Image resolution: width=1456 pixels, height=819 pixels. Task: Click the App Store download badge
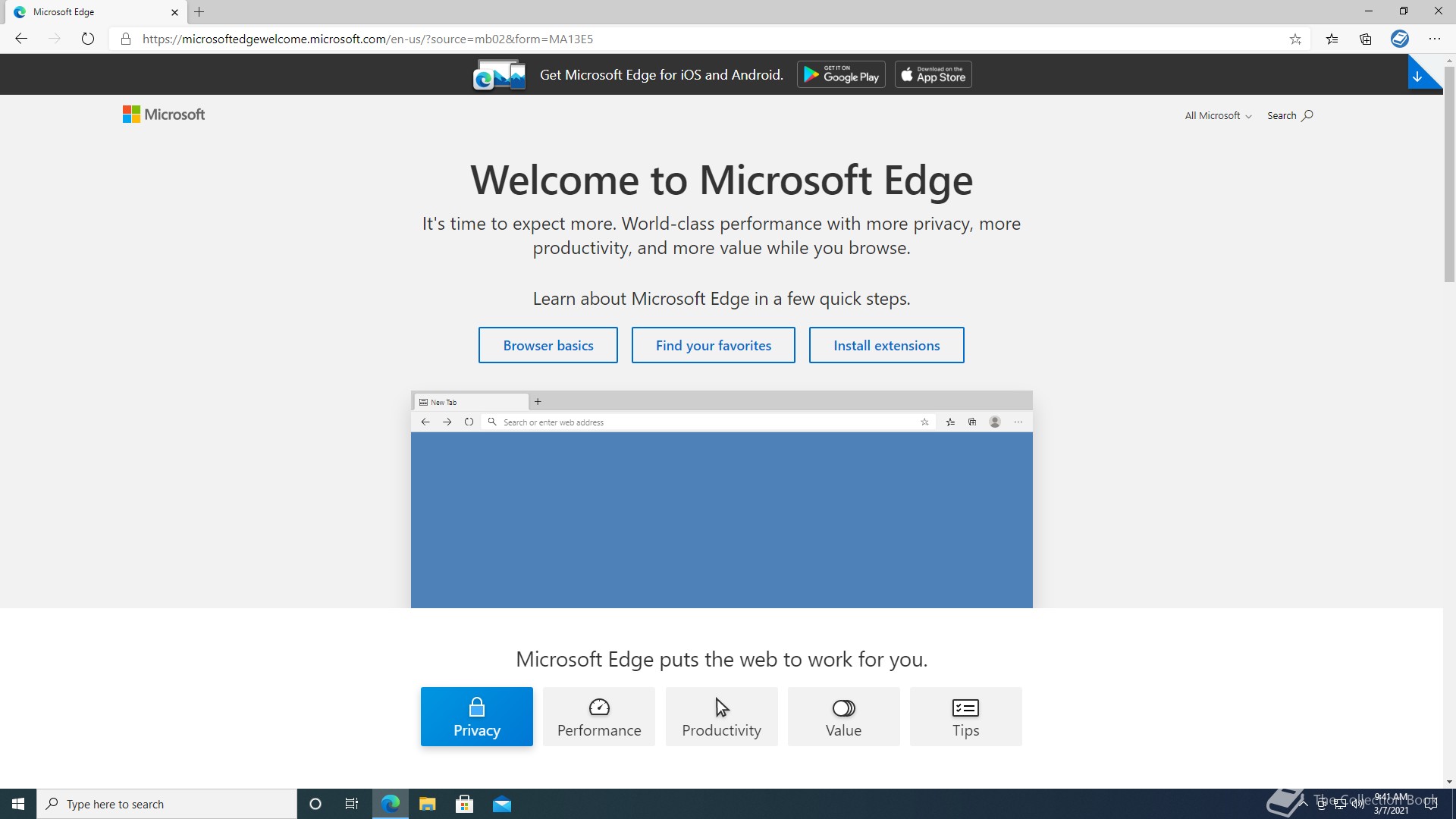click(934, 74)
